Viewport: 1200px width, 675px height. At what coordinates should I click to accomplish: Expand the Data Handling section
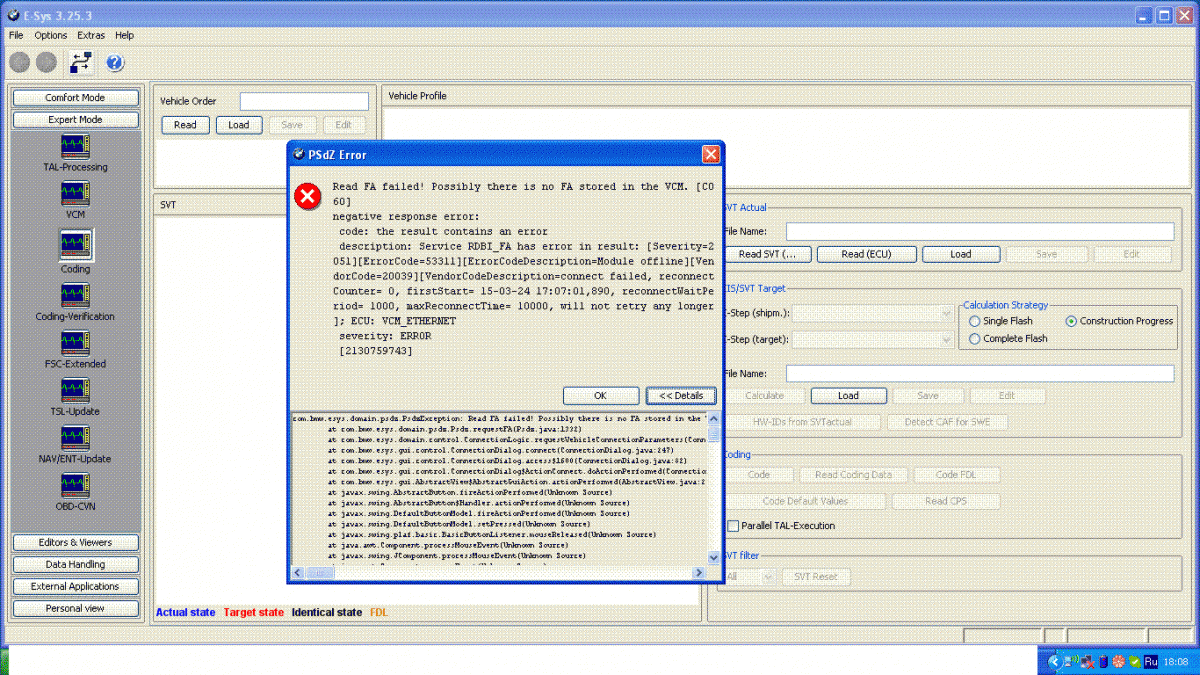pyautogui.click(x=76, y=565)
